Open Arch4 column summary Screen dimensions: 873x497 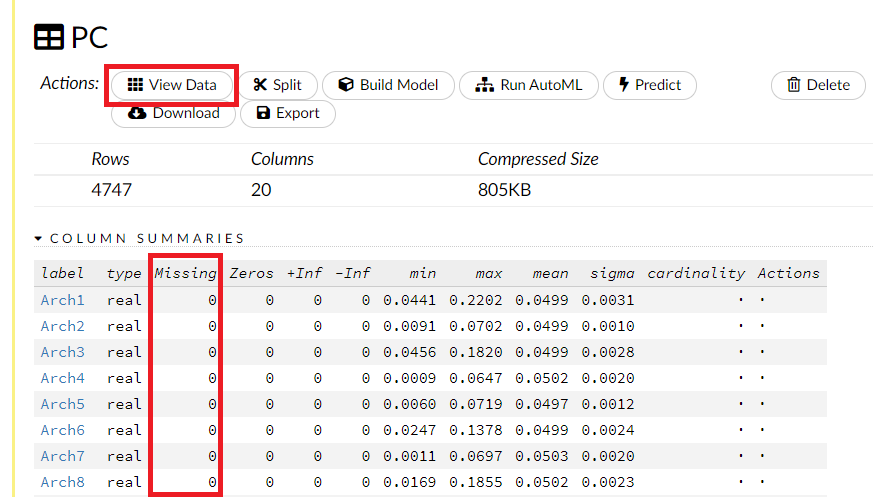pos(62,378)
